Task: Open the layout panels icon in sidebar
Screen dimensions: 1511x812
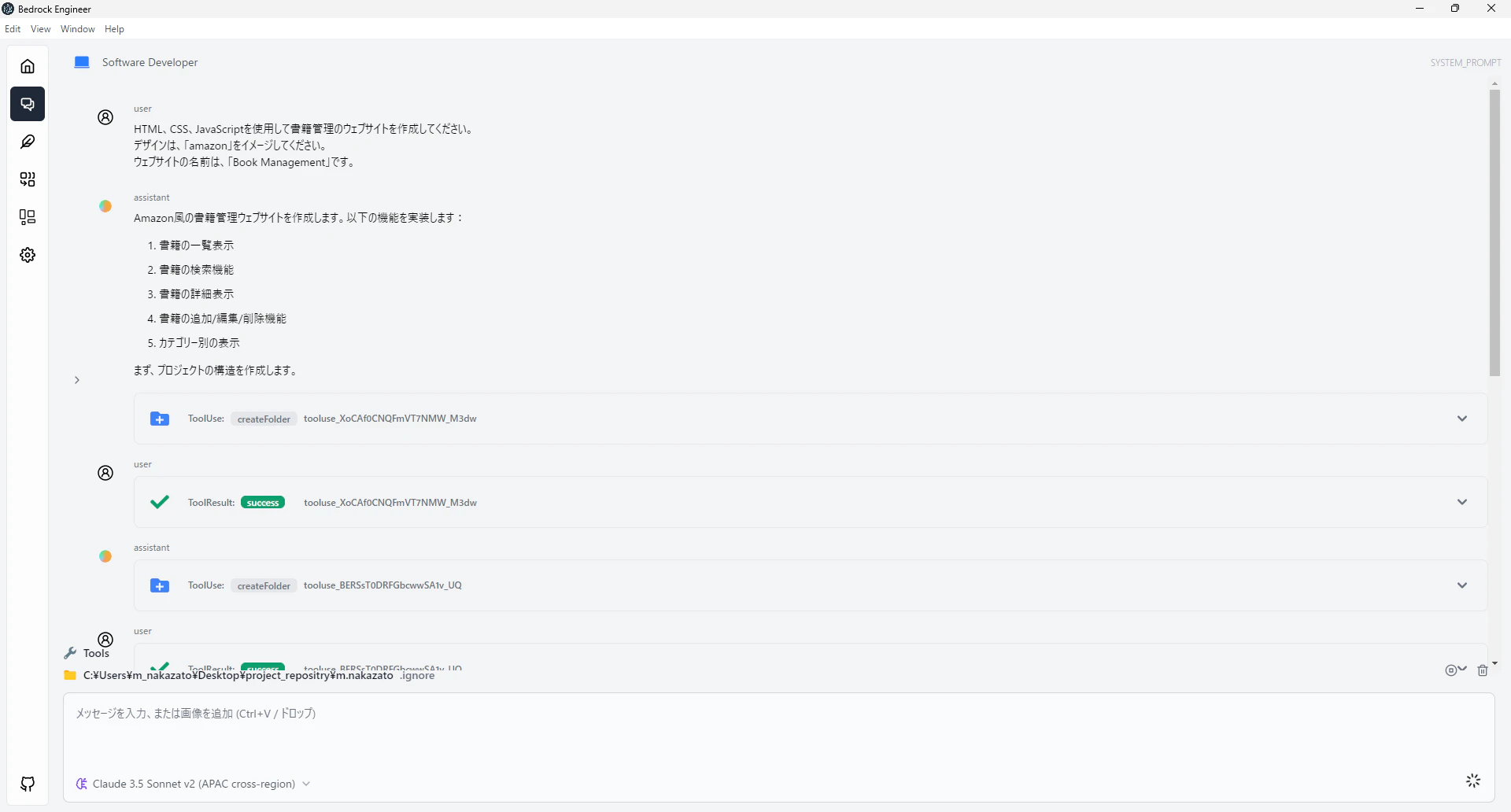Action: pos(28,217)
